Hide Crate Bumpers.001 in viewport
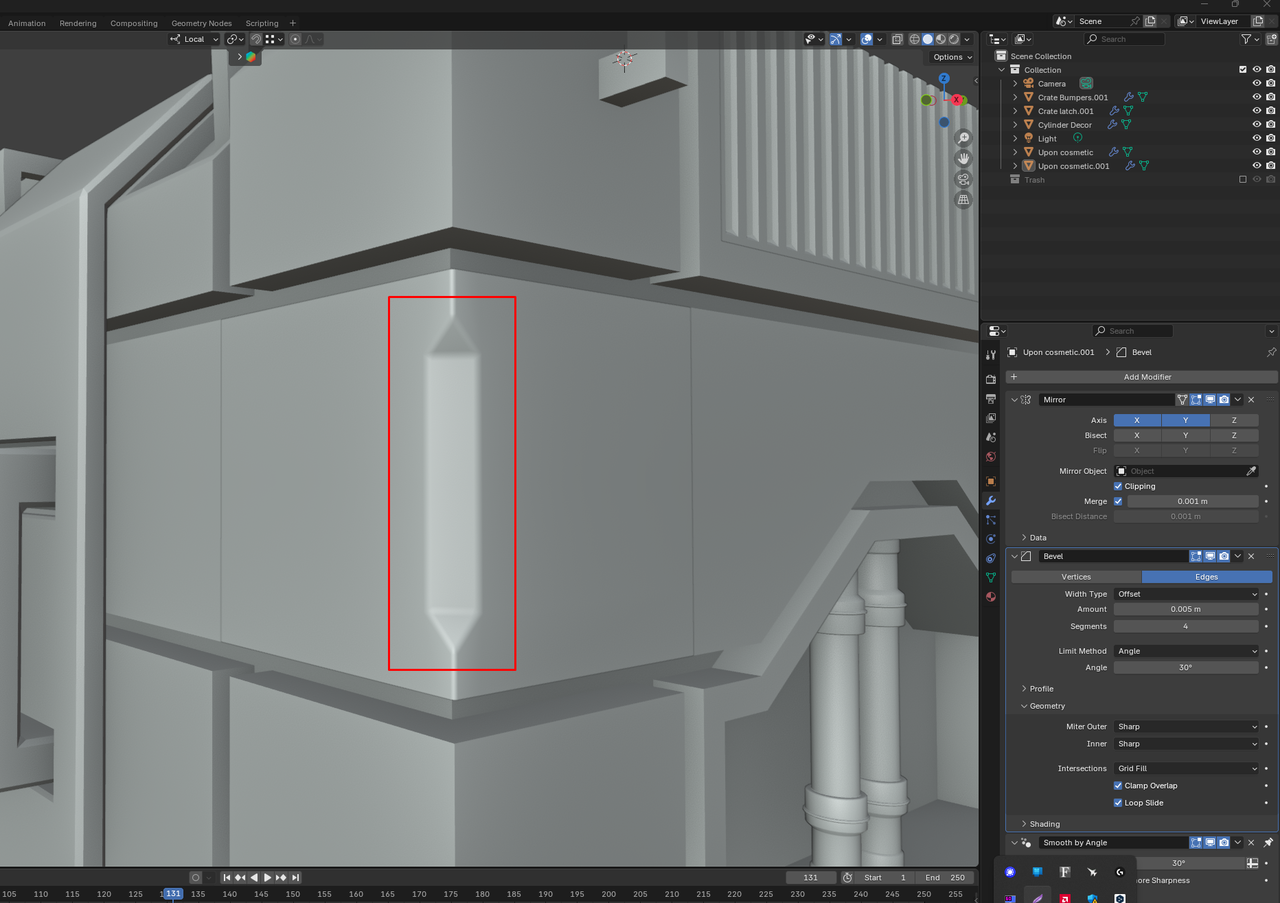 [x=1257, y=97]
